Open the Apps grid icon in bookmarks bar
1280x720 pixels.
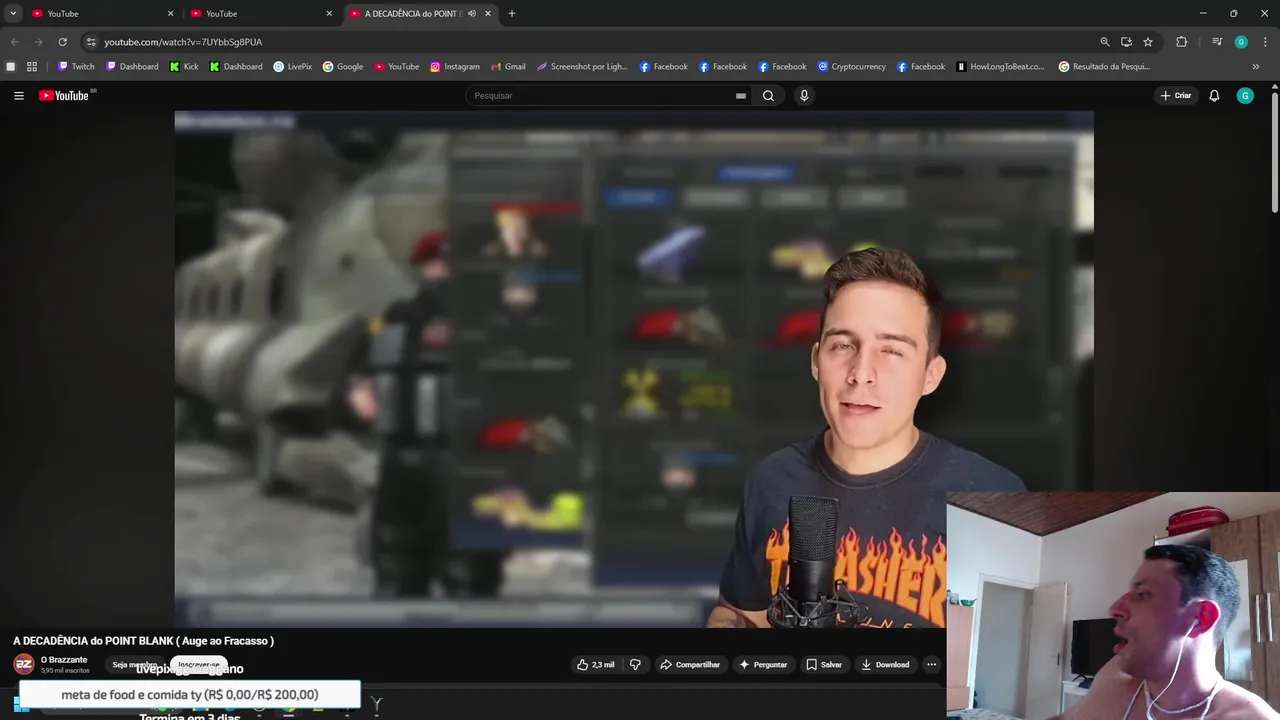(x=32, y=67)
